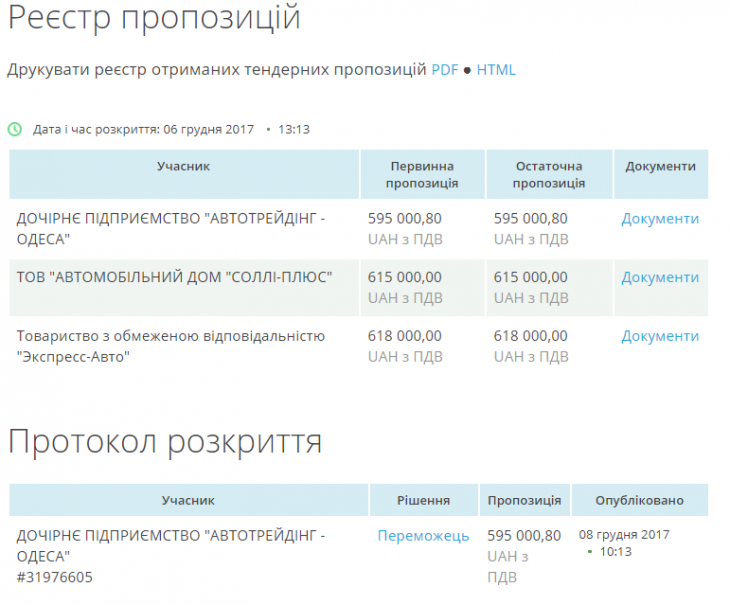The image size is (730, 605).
Task: Select final proposal value 595 000,80 in registry
Action: (x=531, y=218)
